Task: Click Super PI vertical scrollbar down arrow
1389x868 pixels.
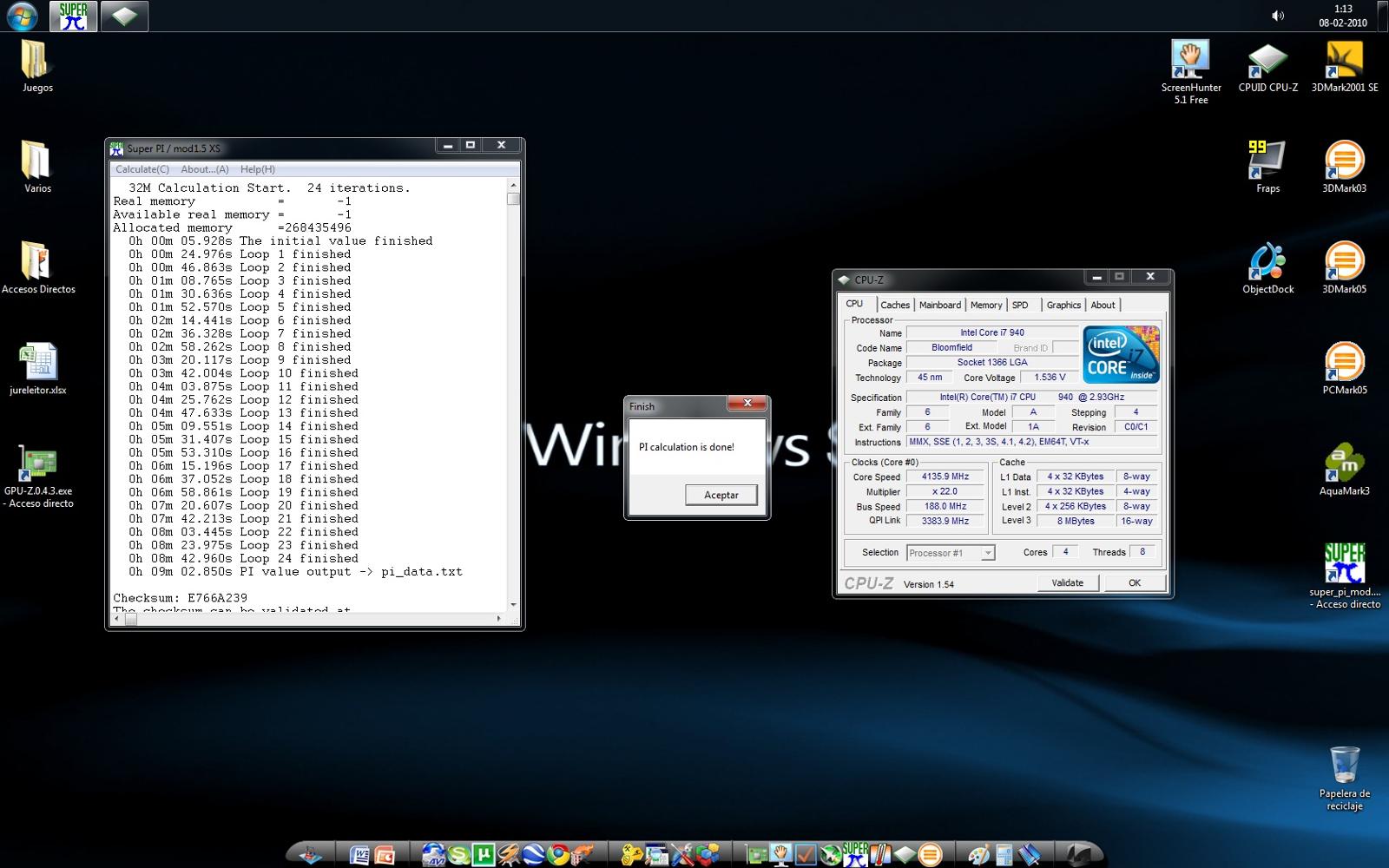Action: click(513, 604)
